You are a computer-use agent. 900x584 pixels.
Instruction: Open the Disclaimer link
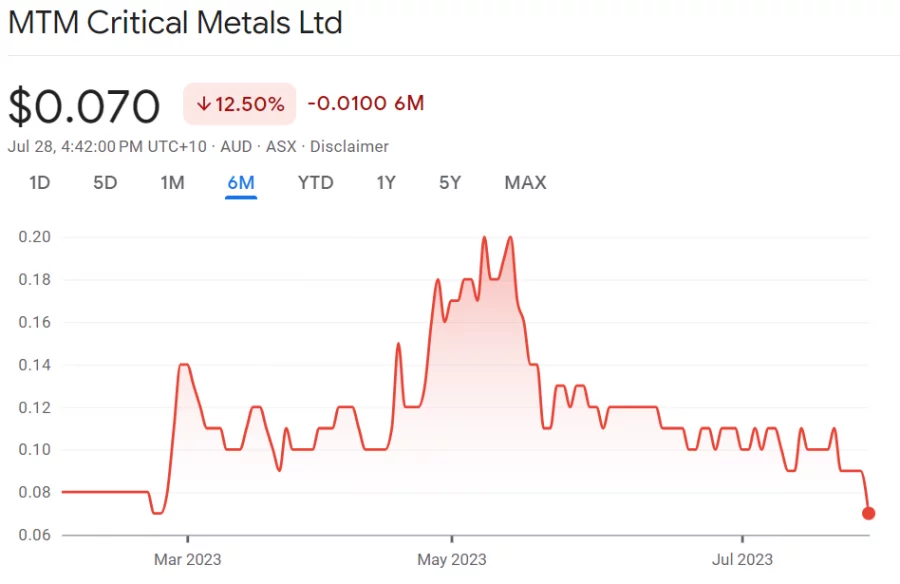pos(349,146)
